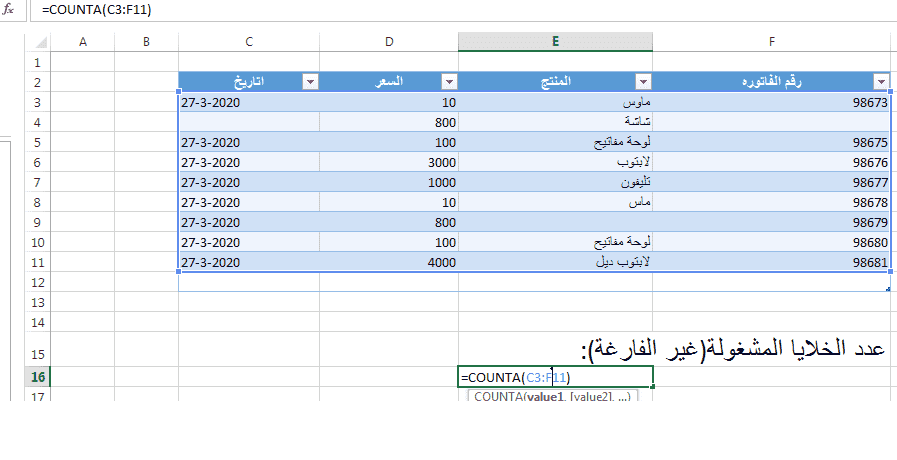Click invoice number cell 98679
897x460 pixels.
pos(772,223)
